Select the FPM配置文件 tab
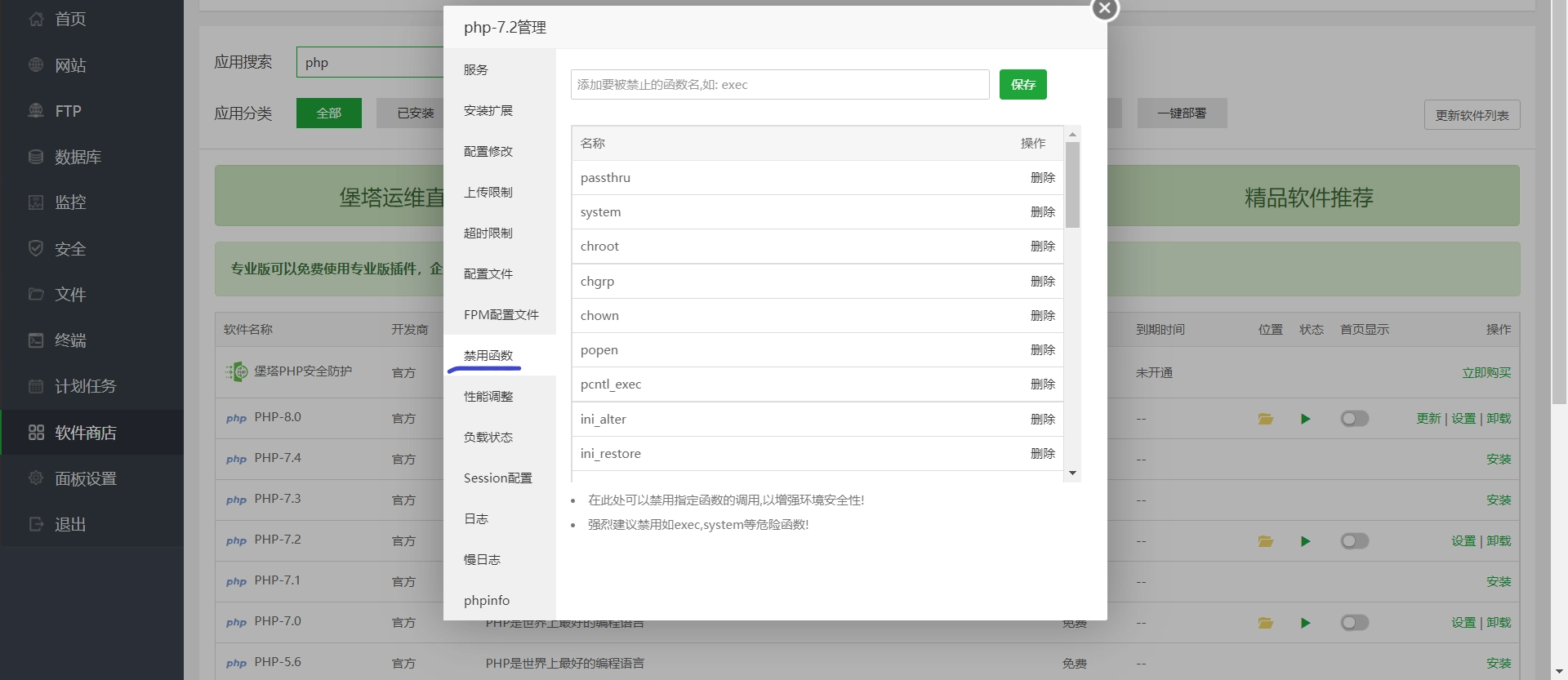 [x=500, y=314]
